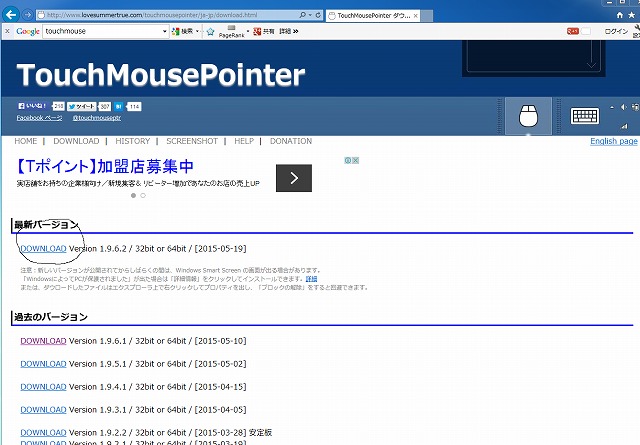
Task: Switch to the English page link
Action: 613,141
